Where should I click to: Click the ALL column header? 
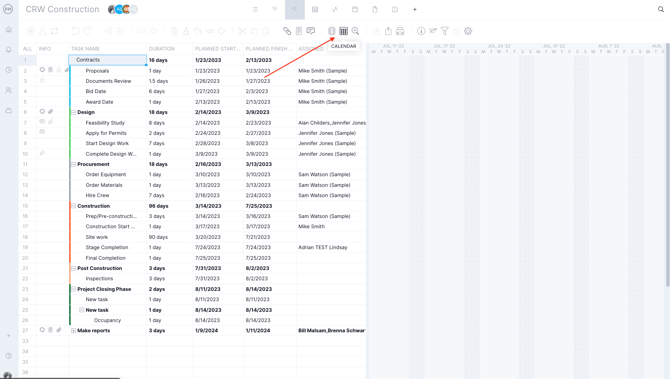(x=27, y=49)
